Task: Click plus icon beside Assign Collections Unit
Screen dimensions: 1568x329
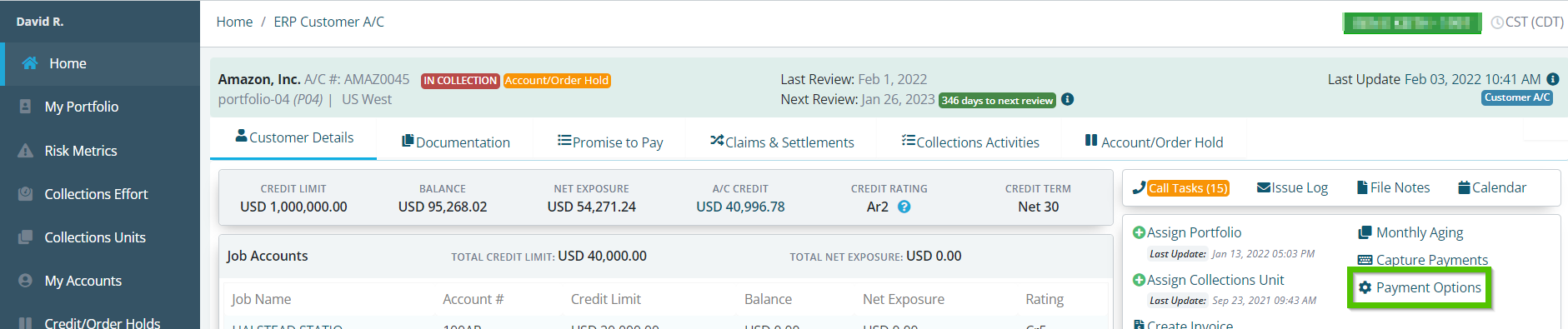Action: tap(1139, 280)
